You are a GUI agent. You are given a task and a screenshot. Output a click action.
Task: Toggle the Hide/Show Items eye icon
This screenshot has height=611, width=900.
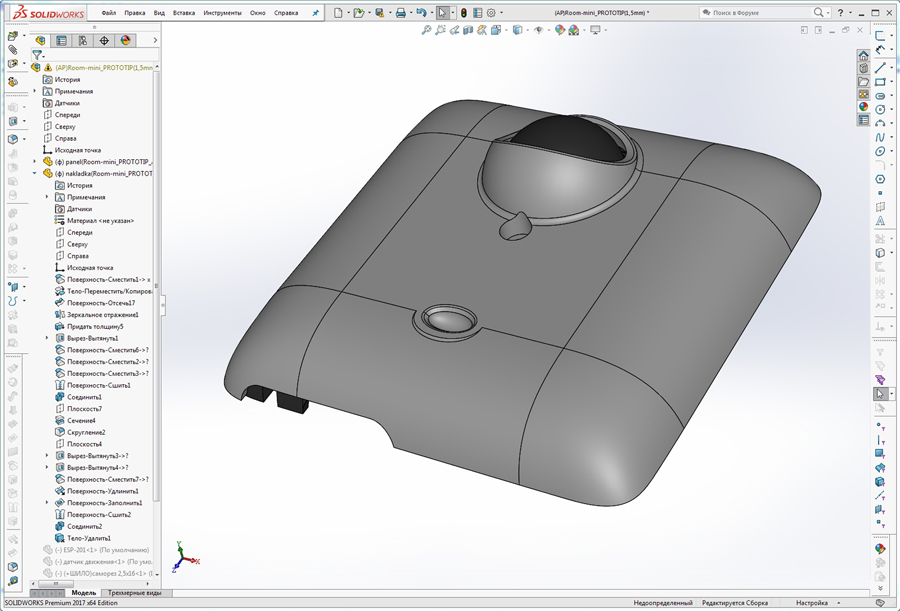(x=539, y=31)
